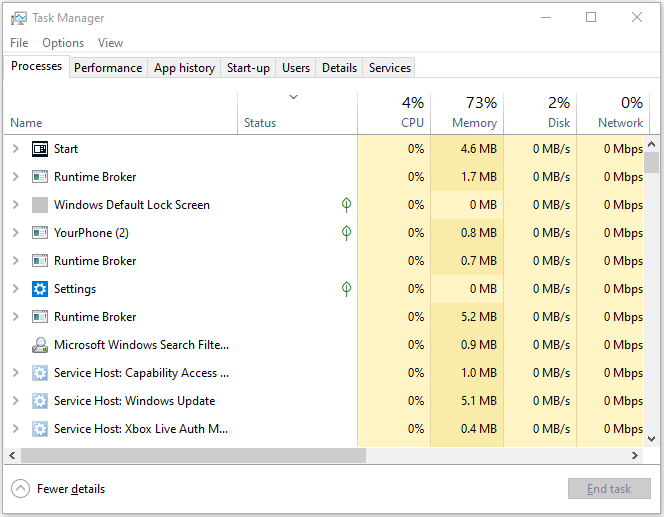Click the 5.1 MB memory value
The height and width of the screenshot is (517, 664).
coord(479,401)
